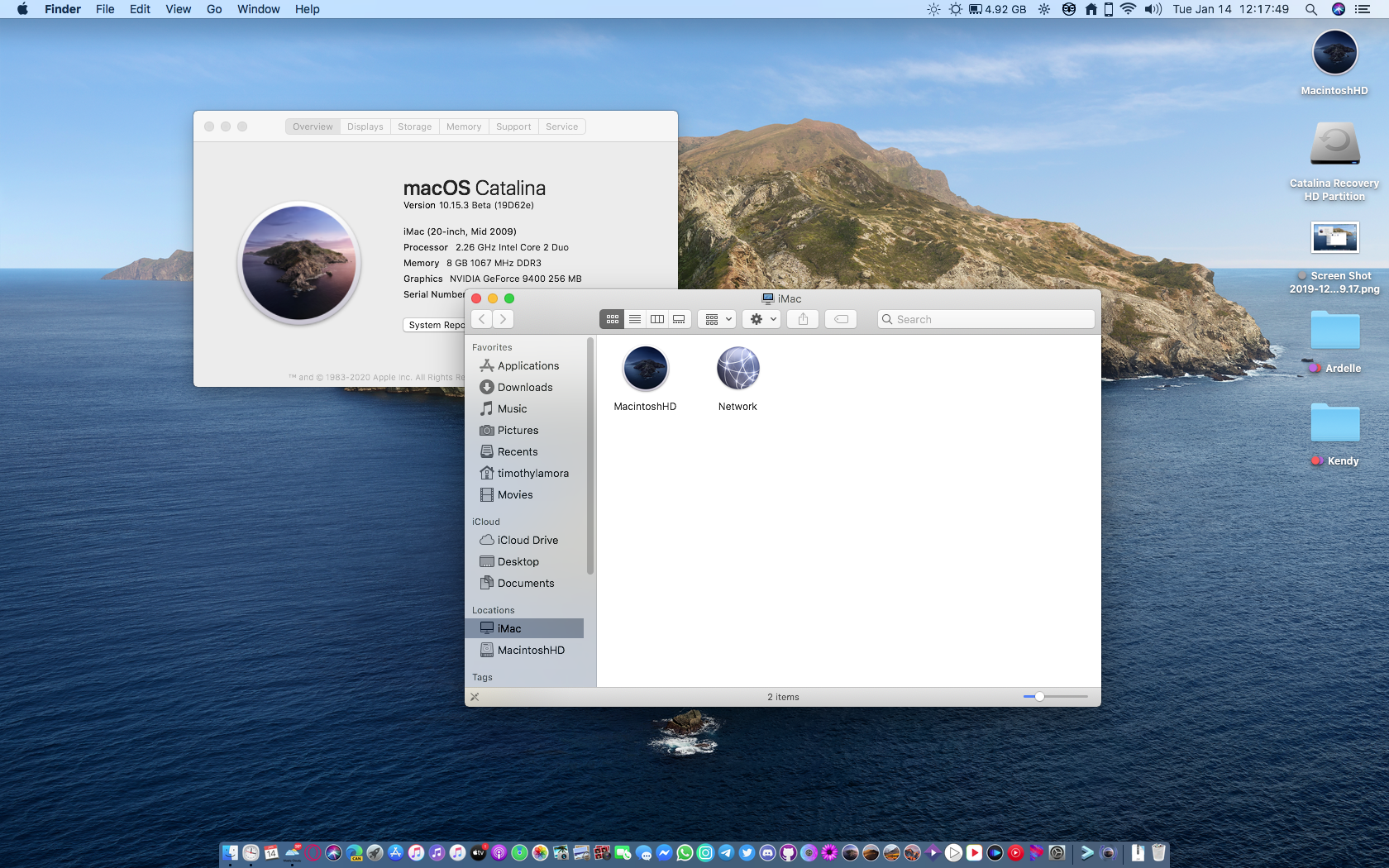Open the Action gear dropdown menu

(761, 319)
